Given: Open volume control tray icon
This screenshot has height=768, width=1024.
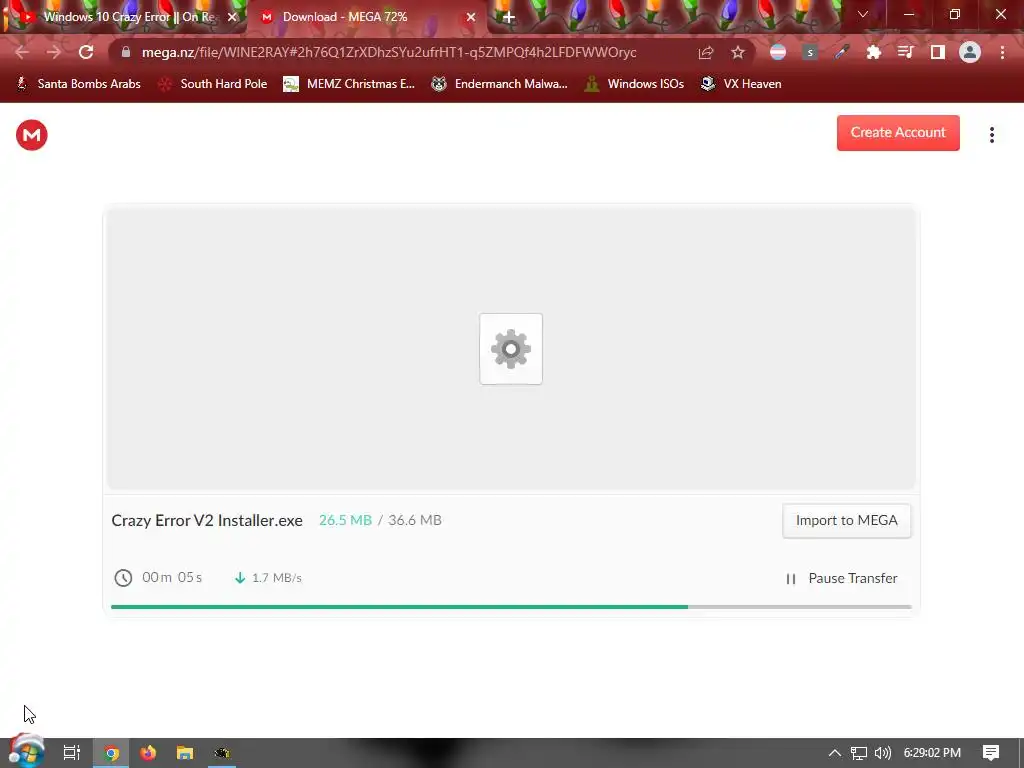Looking at the screenshot, I should tap(883, 753).
